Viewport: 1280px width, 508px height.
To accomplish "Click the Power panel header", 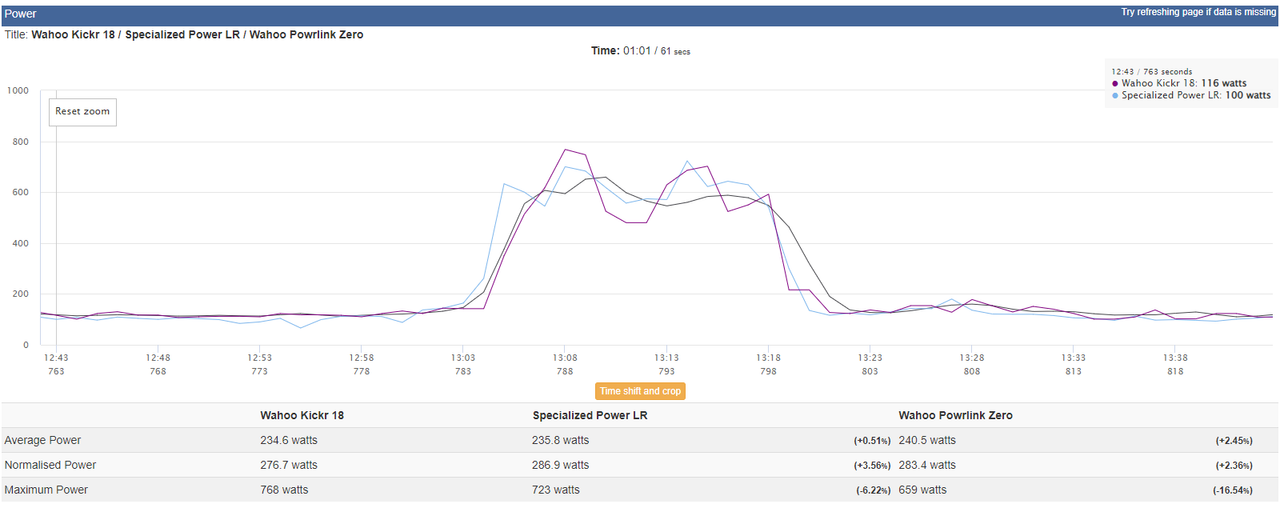I will 640,14.
